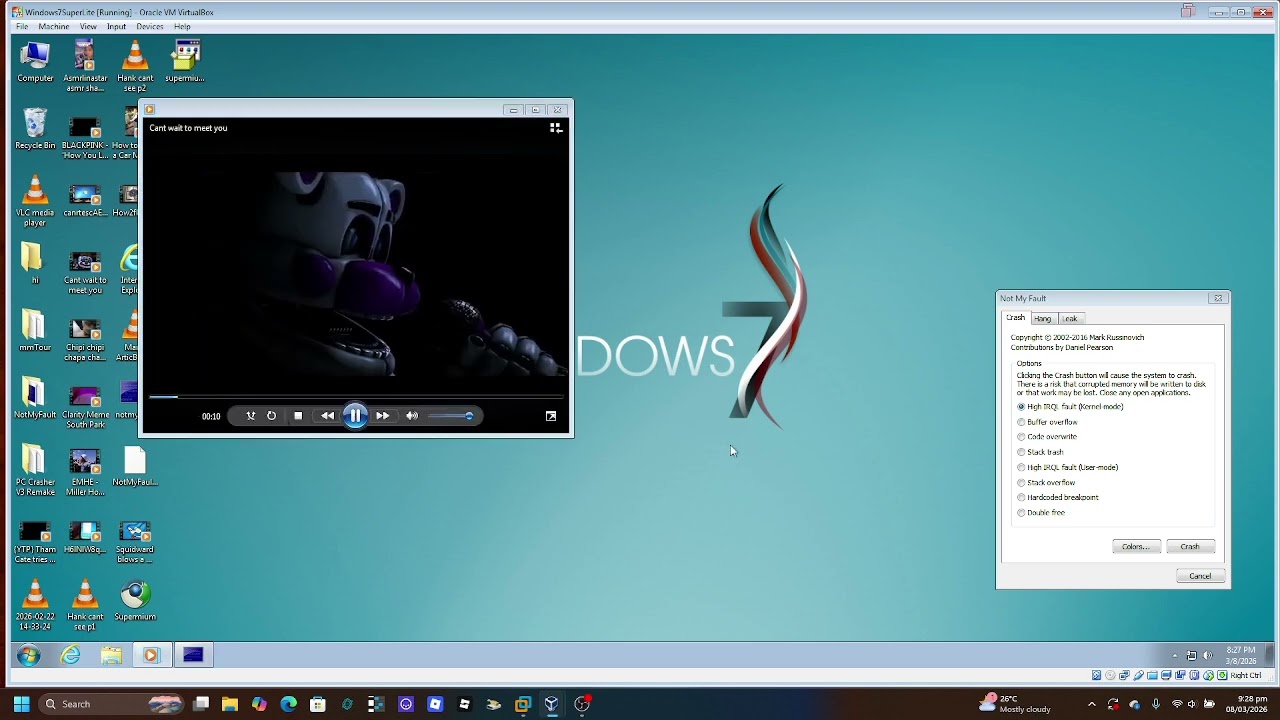Click the Stop button in media player
The height and width of the screenshot is (720, 1280).
(298, 416)
